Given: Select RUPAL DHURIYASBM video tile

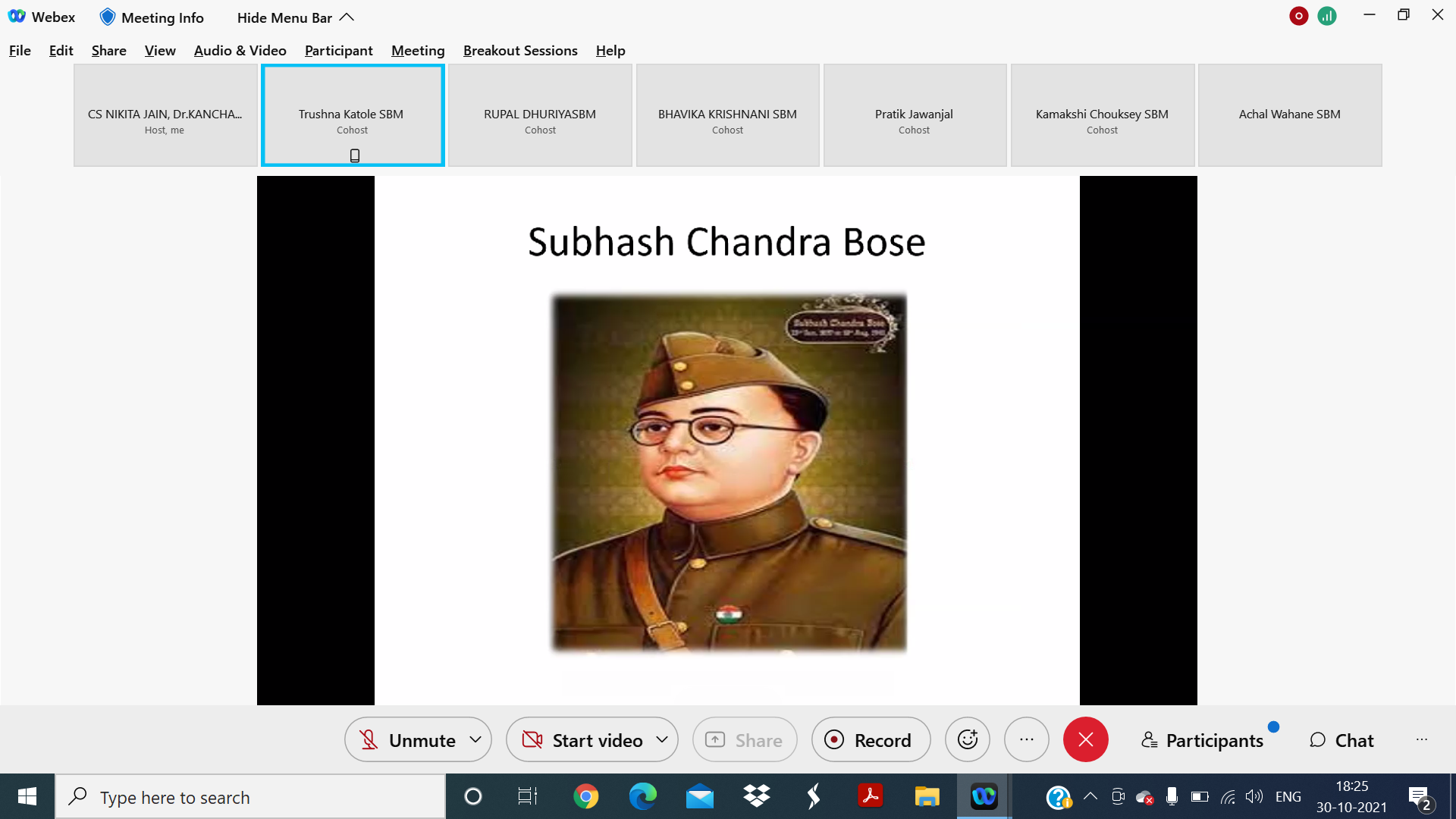Looking at the screenshot, I should (x=540, y=115).
